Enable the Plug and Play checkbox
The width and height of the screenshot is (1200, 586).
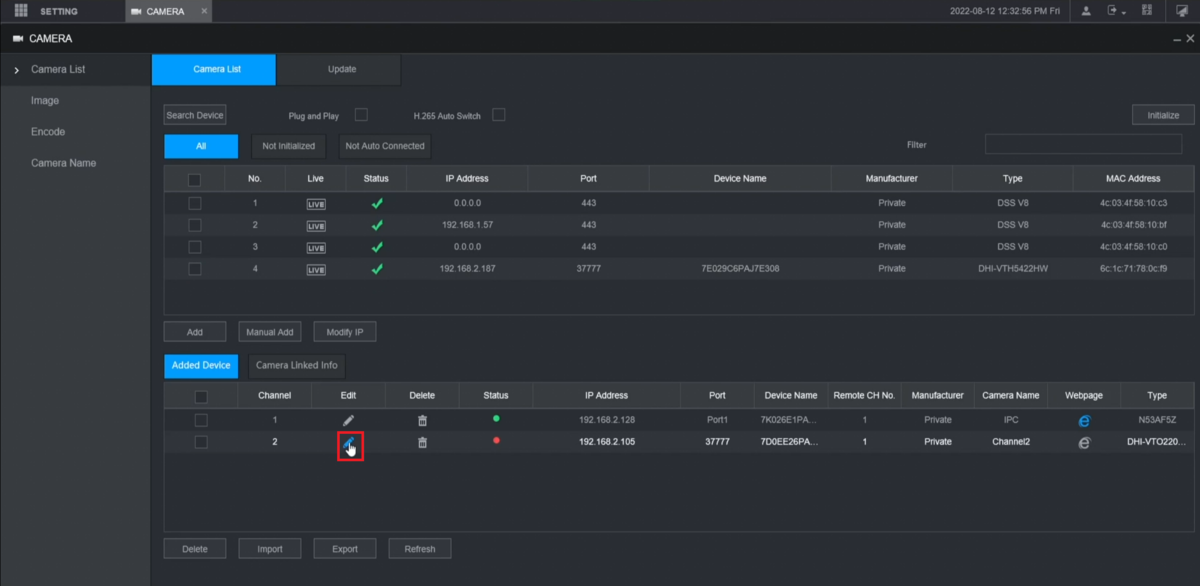point(361,115)
